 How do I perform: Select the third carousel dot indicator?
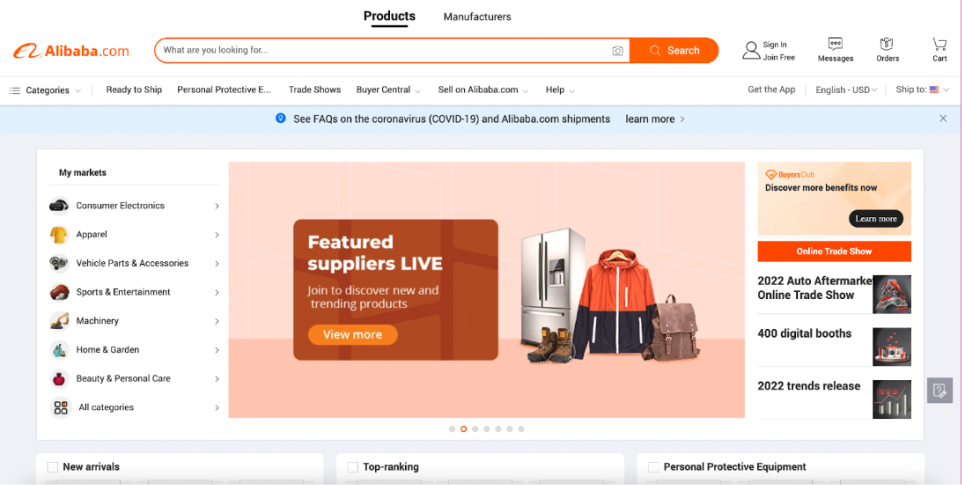pos(475,429)
